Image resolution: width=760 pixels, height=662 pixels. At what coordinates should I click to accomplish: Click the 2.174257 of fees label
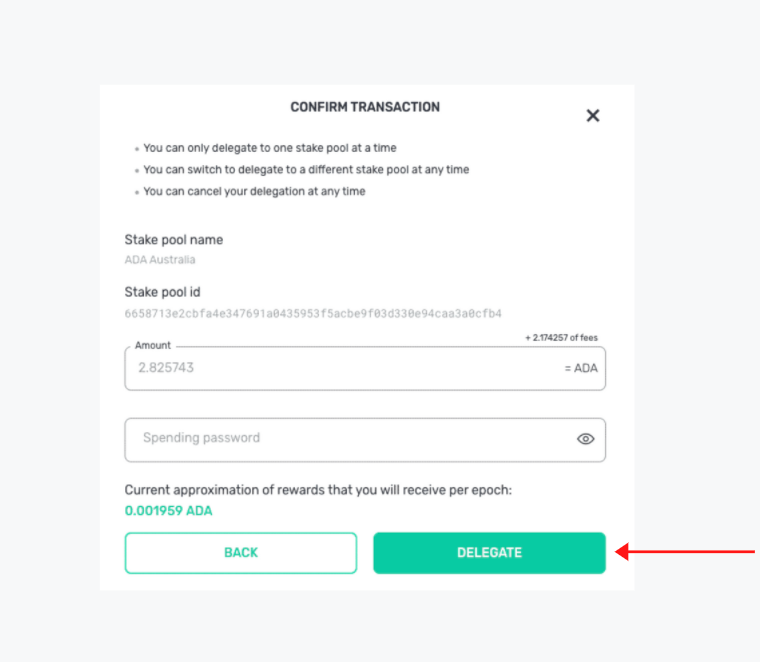click(561, 338)
